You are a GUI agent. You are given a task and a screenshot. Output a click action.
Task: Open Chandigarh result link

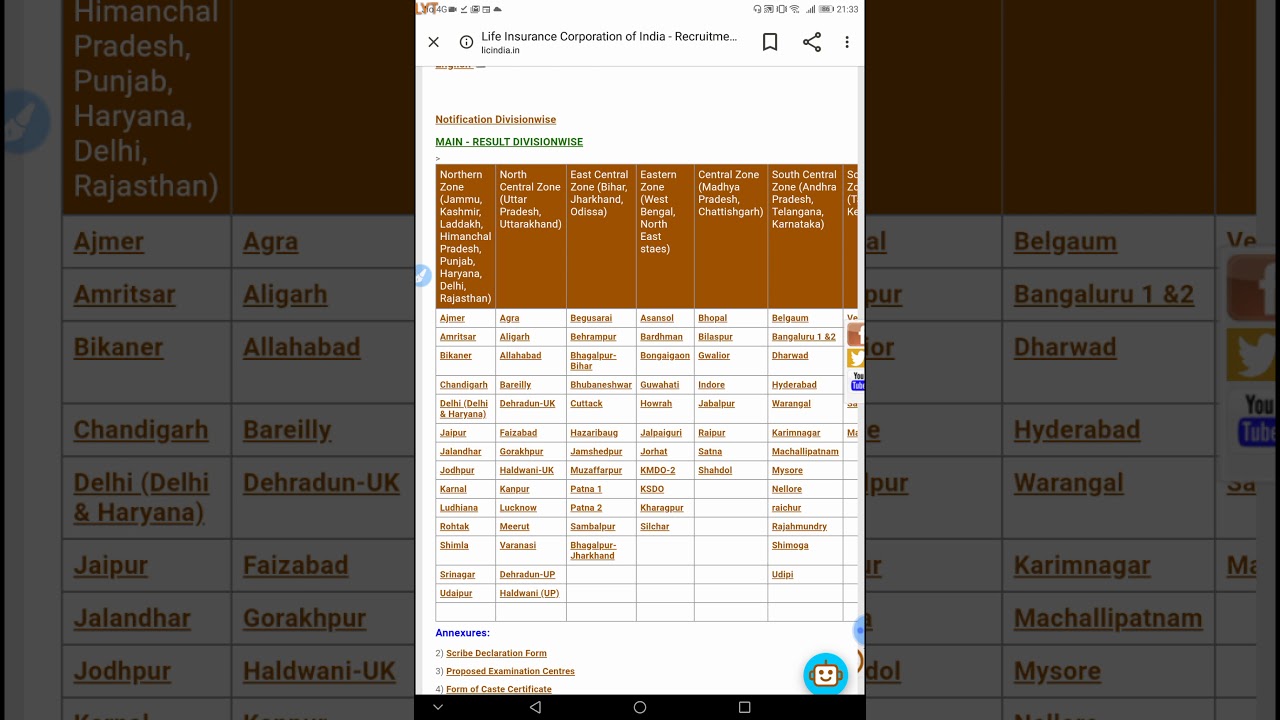464,385
